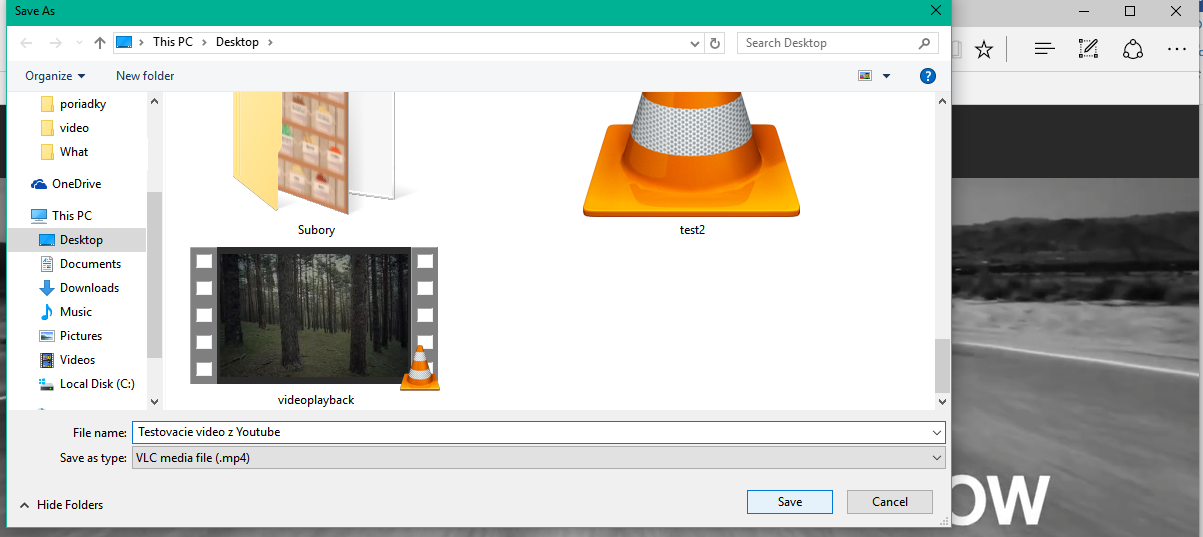Open the File name dropdown arrow
The image size is (1203, 537).
(x=936, y=432)
